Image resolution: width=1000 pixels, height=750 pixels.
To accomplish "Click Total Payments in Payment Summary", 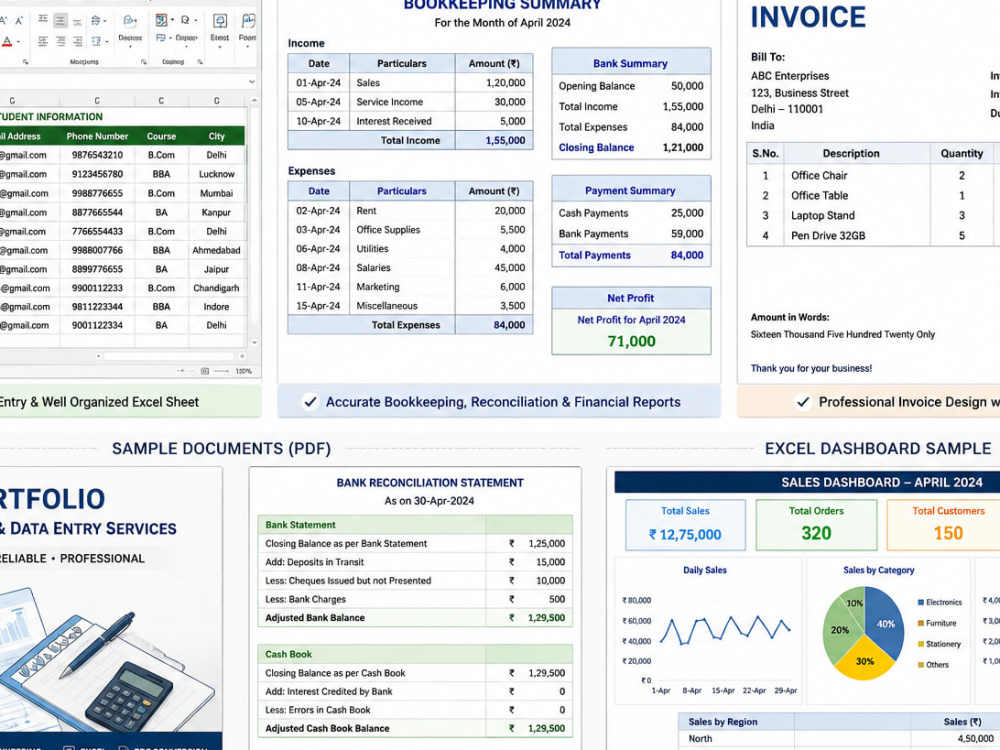I will [631, 255].
